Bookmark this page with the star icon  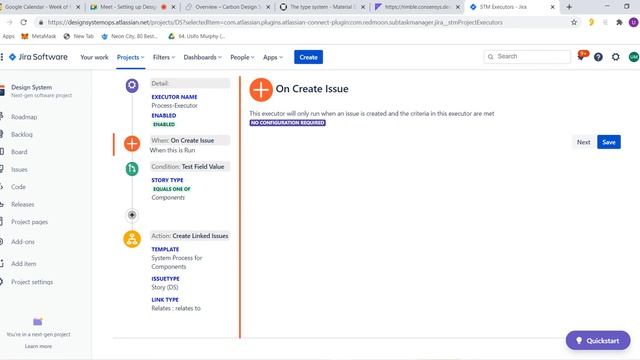click(x=574, y=22)
